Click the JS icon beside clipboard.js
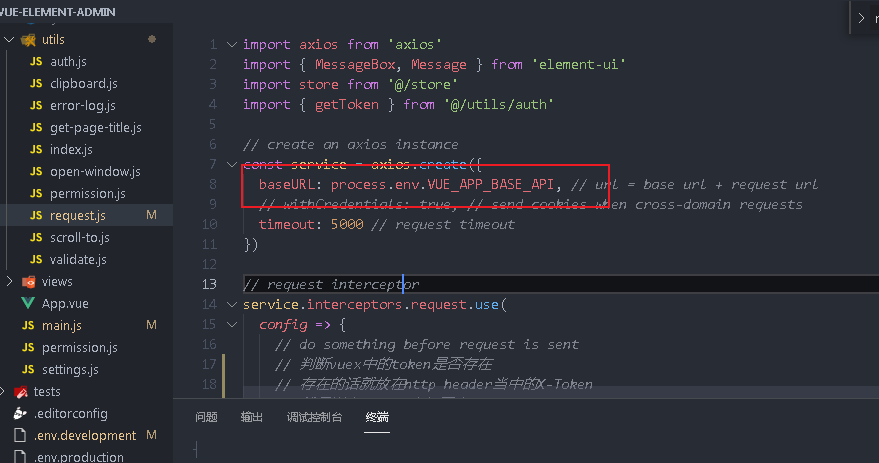Image resolution: width=879 pixels, height=463 pixels. [x=36, y=84]
